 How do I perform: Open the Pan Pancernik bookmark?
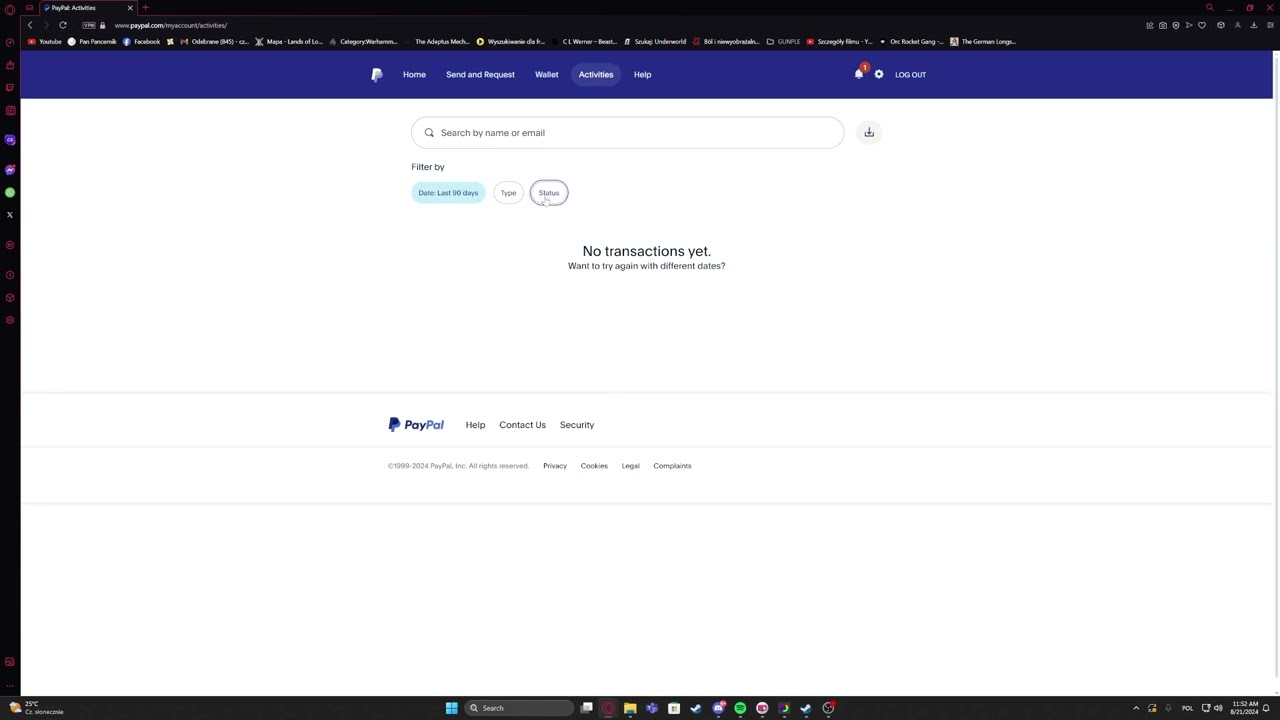92,42
